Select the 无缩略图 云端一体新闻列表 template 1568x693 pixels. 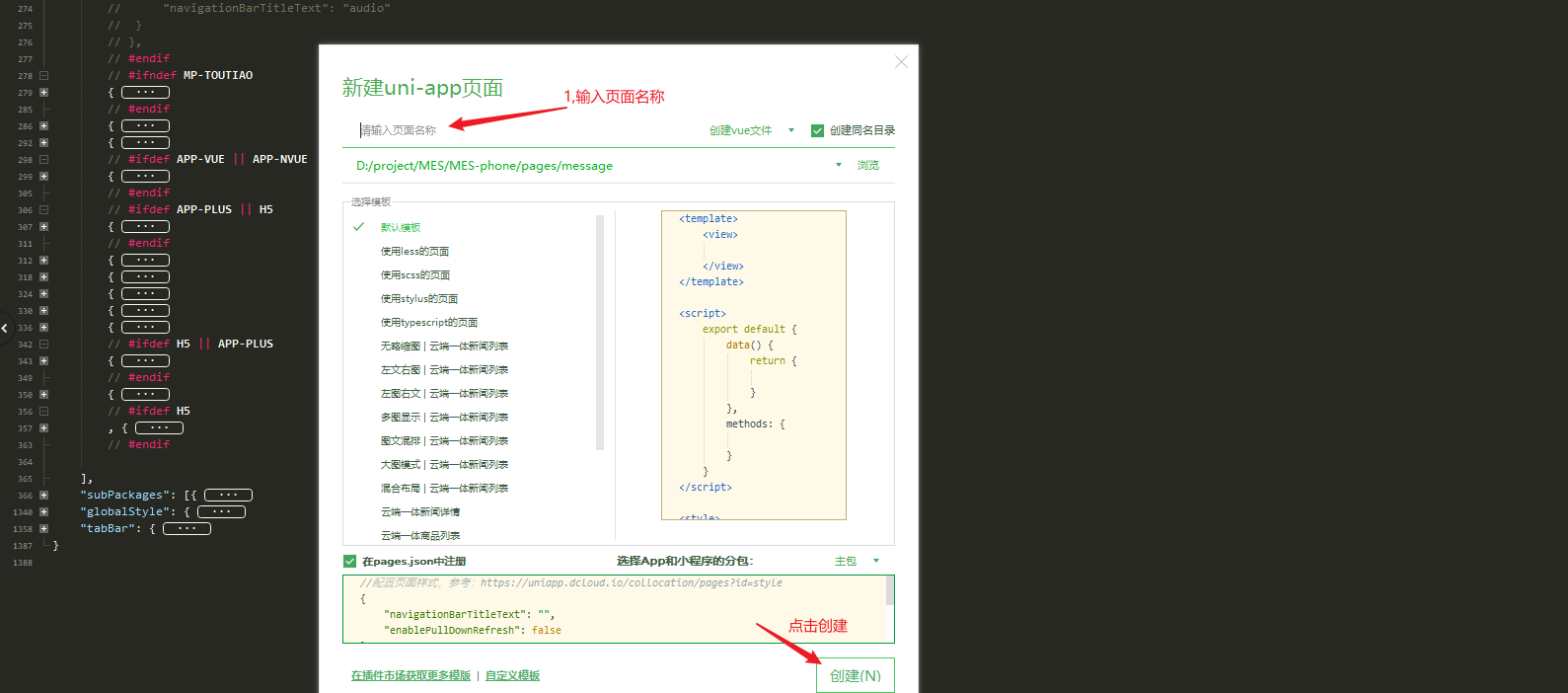coord(445,346)
